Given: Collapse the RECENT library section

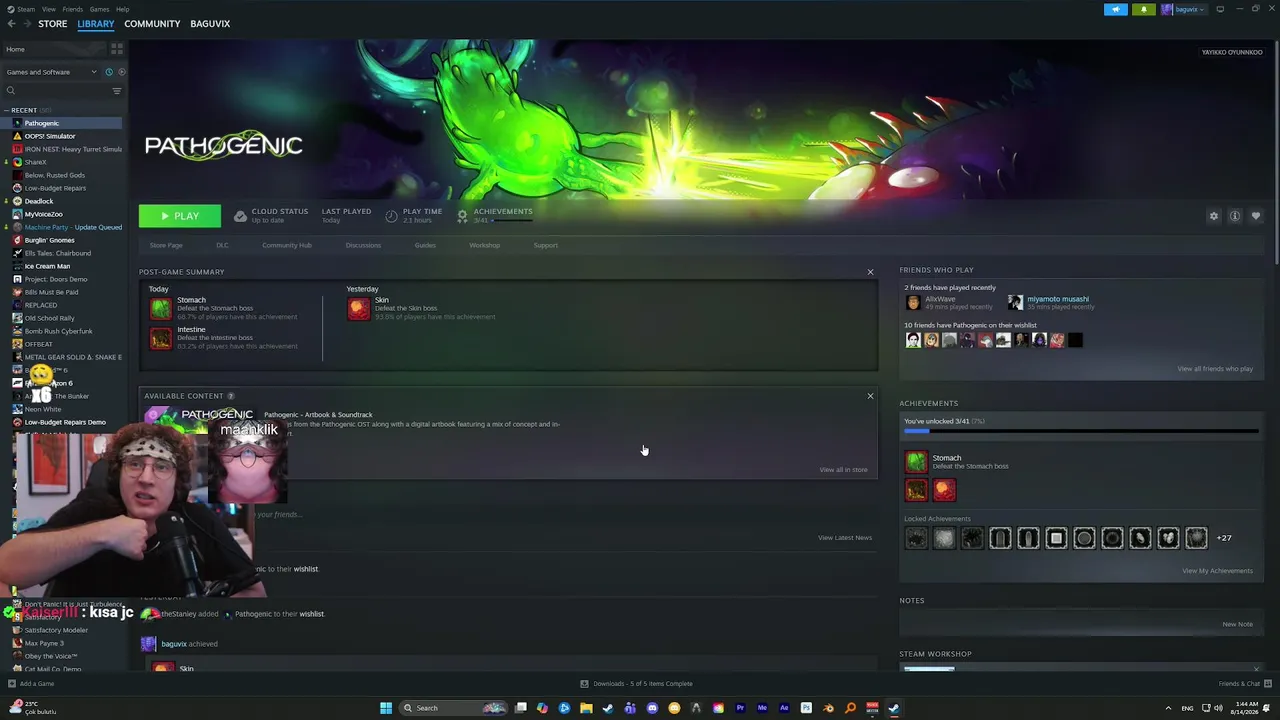Looking at the screenshot, I should pos(7,110).
